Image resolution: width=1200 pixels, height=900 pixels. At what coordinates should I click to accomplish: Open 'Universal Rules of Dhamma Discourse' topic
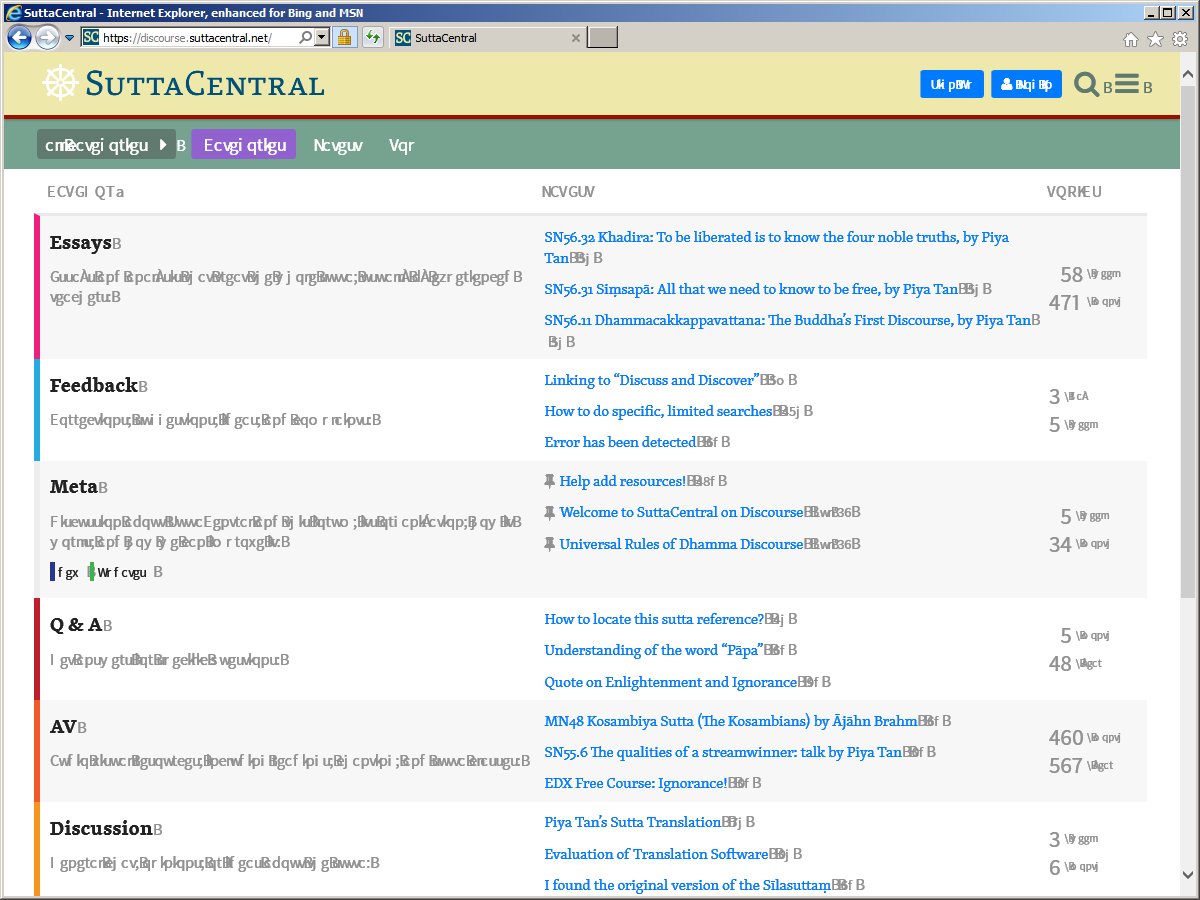681,544
